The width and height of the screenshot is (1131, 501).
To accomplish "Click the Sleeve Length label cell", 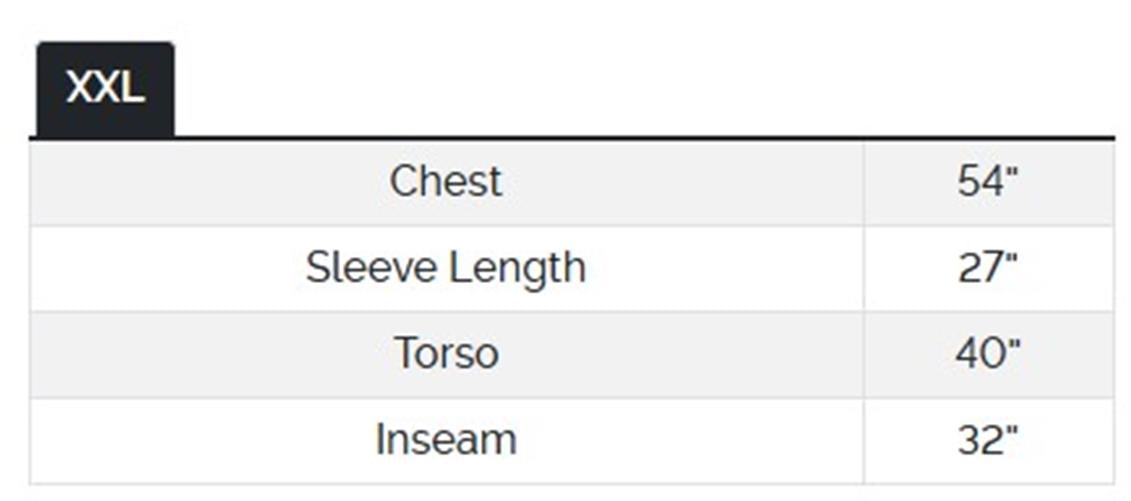I will 446,268.
